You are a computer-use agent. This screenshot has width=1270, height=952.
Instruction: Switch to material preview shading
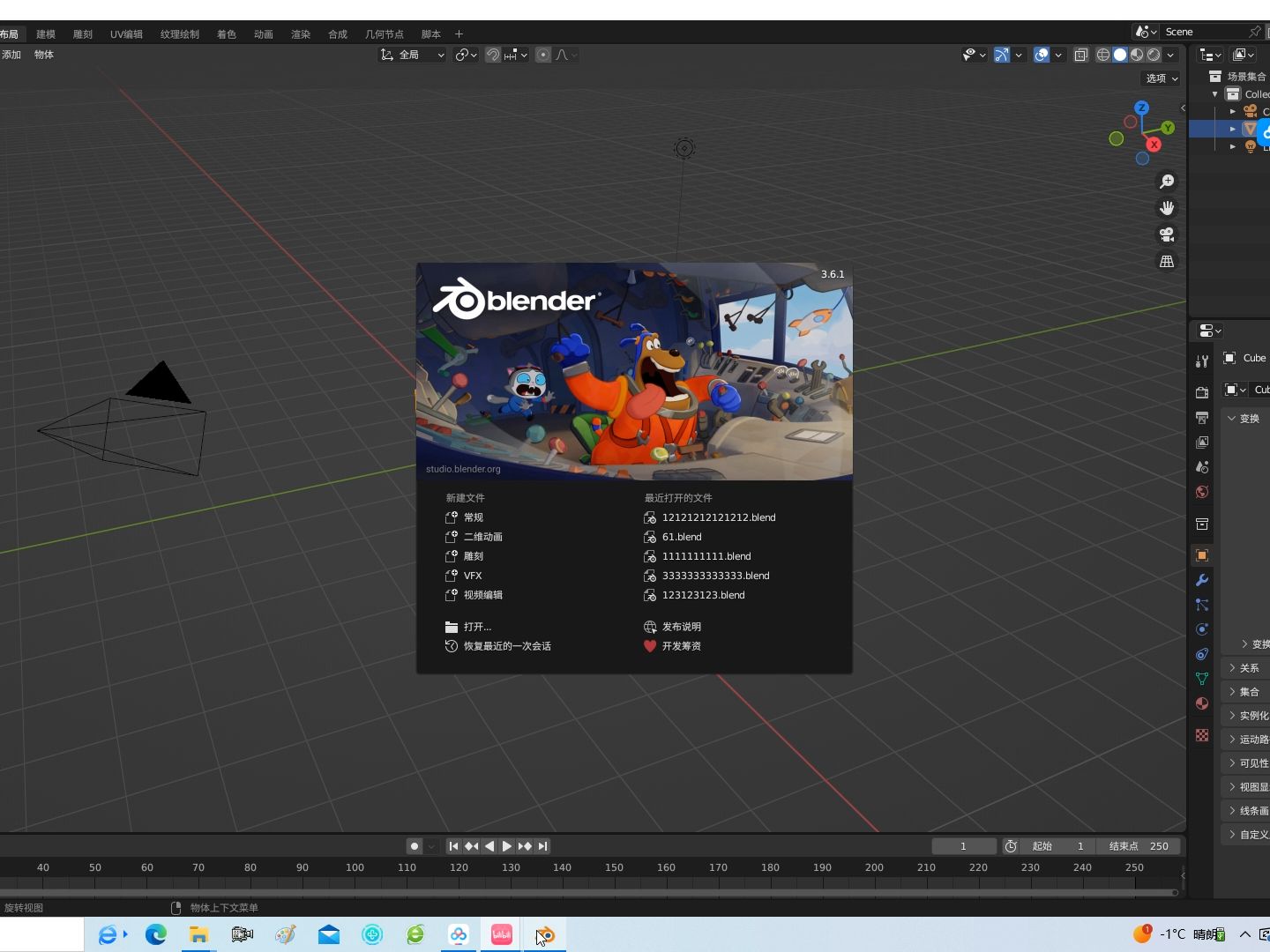coord(1137,55)
